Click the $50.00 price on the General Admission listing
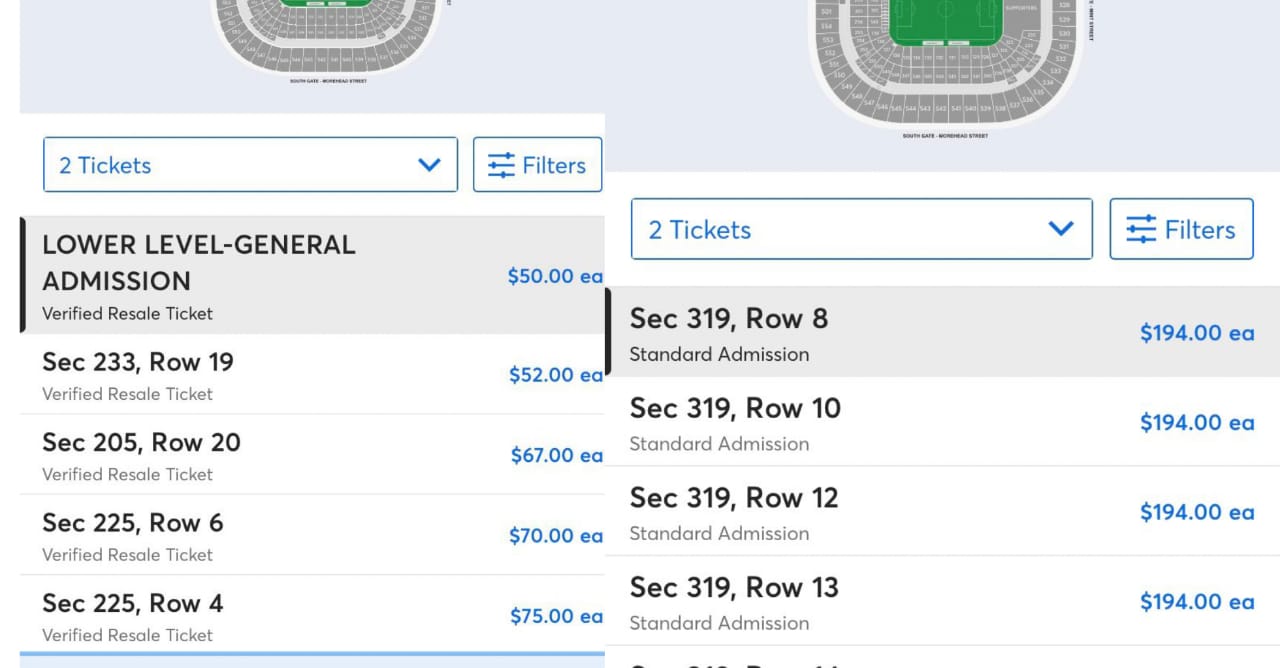 tap(555, 276)
